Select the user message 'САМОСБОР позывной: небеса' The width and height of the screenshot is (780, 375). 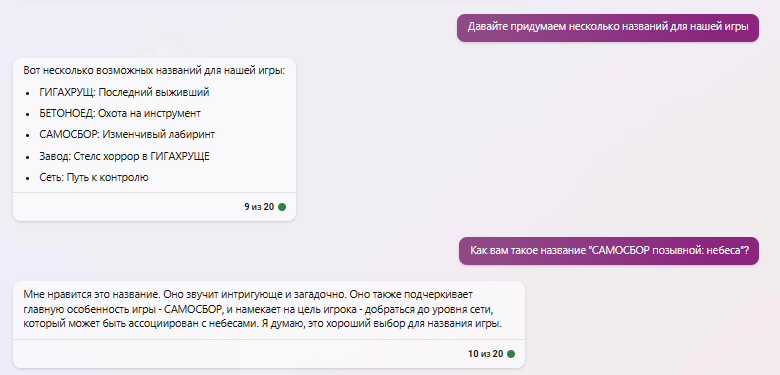point(609,251)
